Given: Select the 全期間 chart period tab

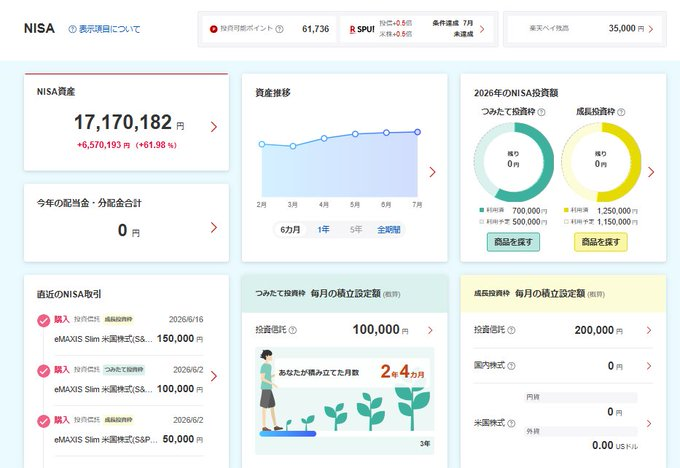Looking at the screenshot, I should click(x=389, y=229).
